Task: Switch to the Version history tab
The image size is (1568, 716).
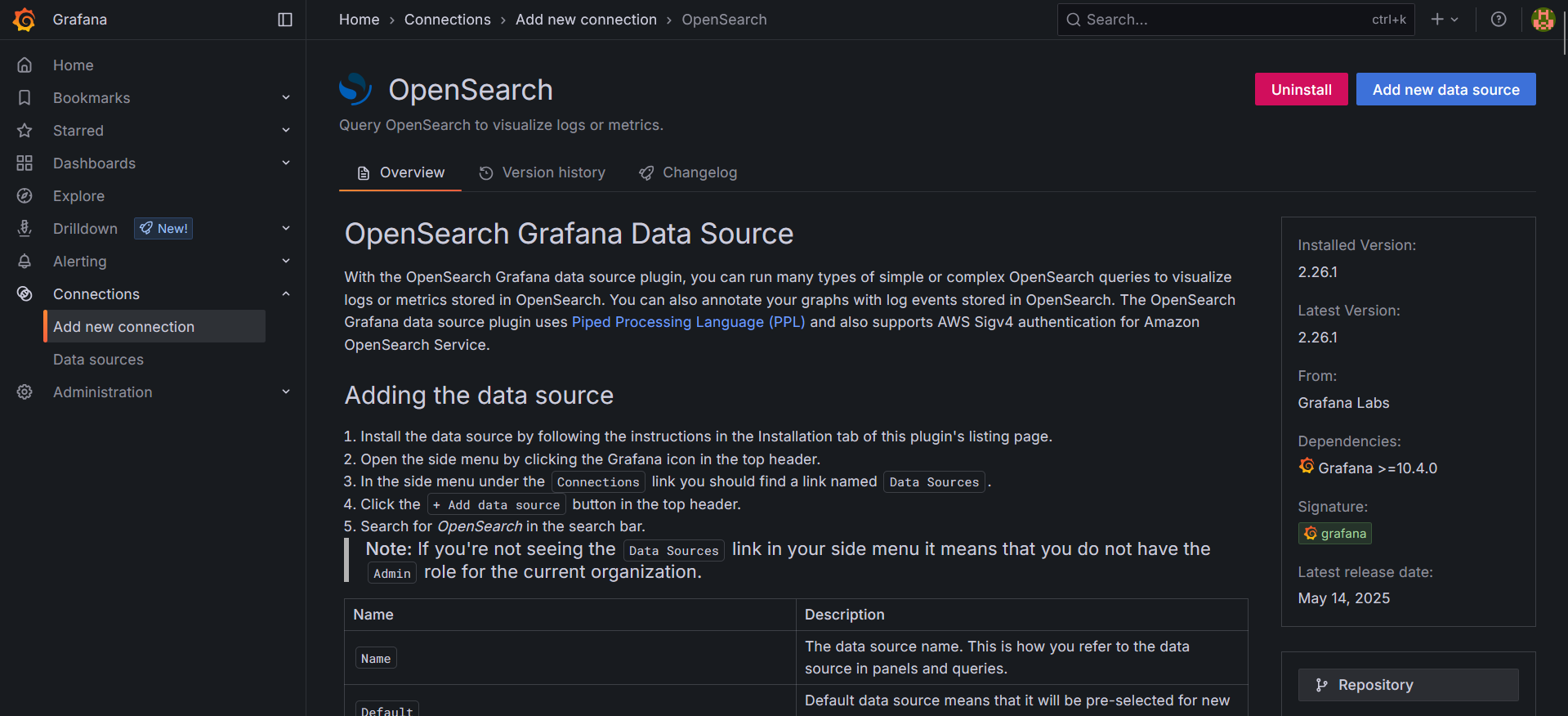Action: pyautogui.click(x=542, y=173)
